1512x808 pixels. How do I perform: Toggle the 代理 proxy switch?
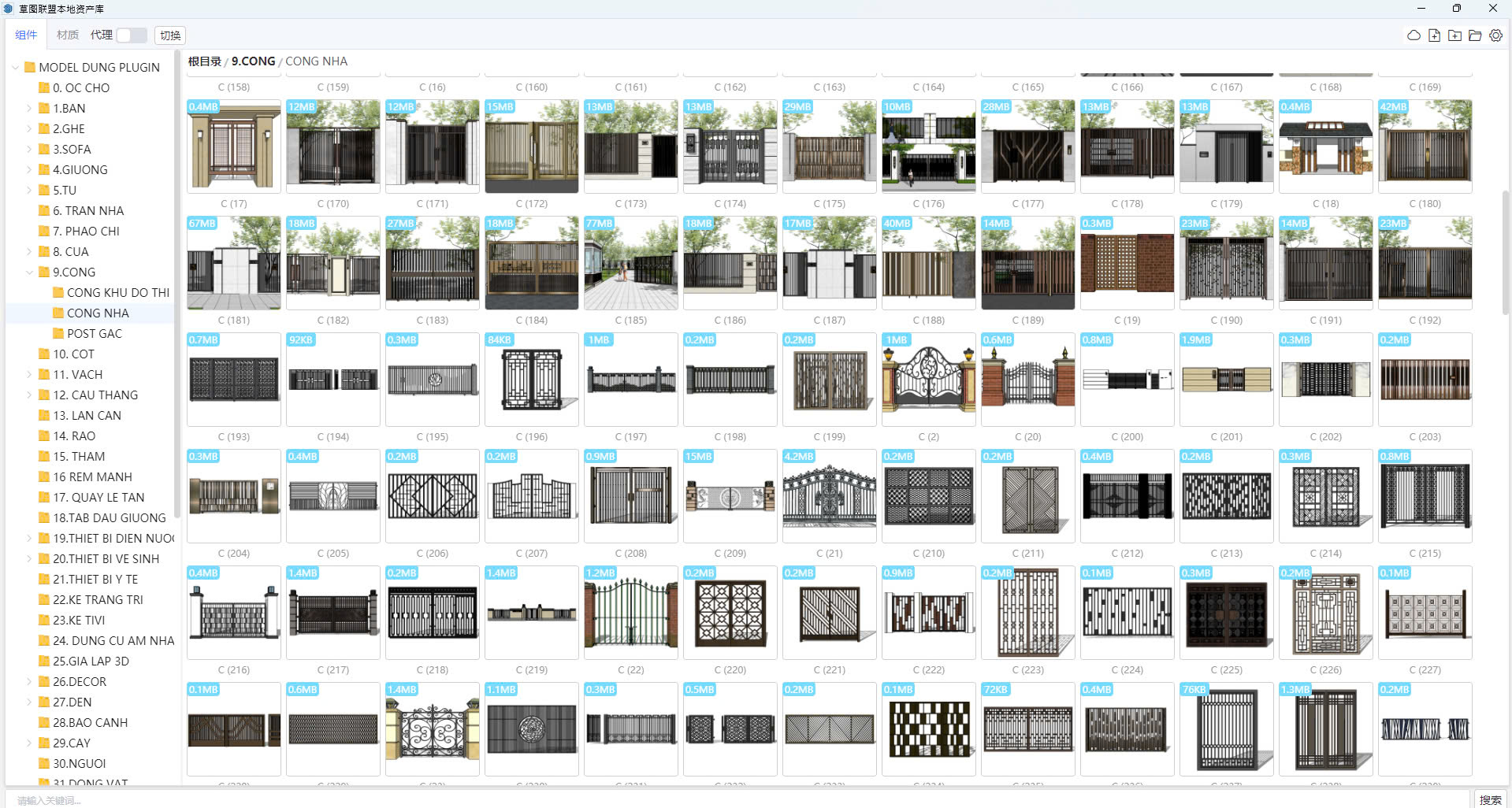131,35
